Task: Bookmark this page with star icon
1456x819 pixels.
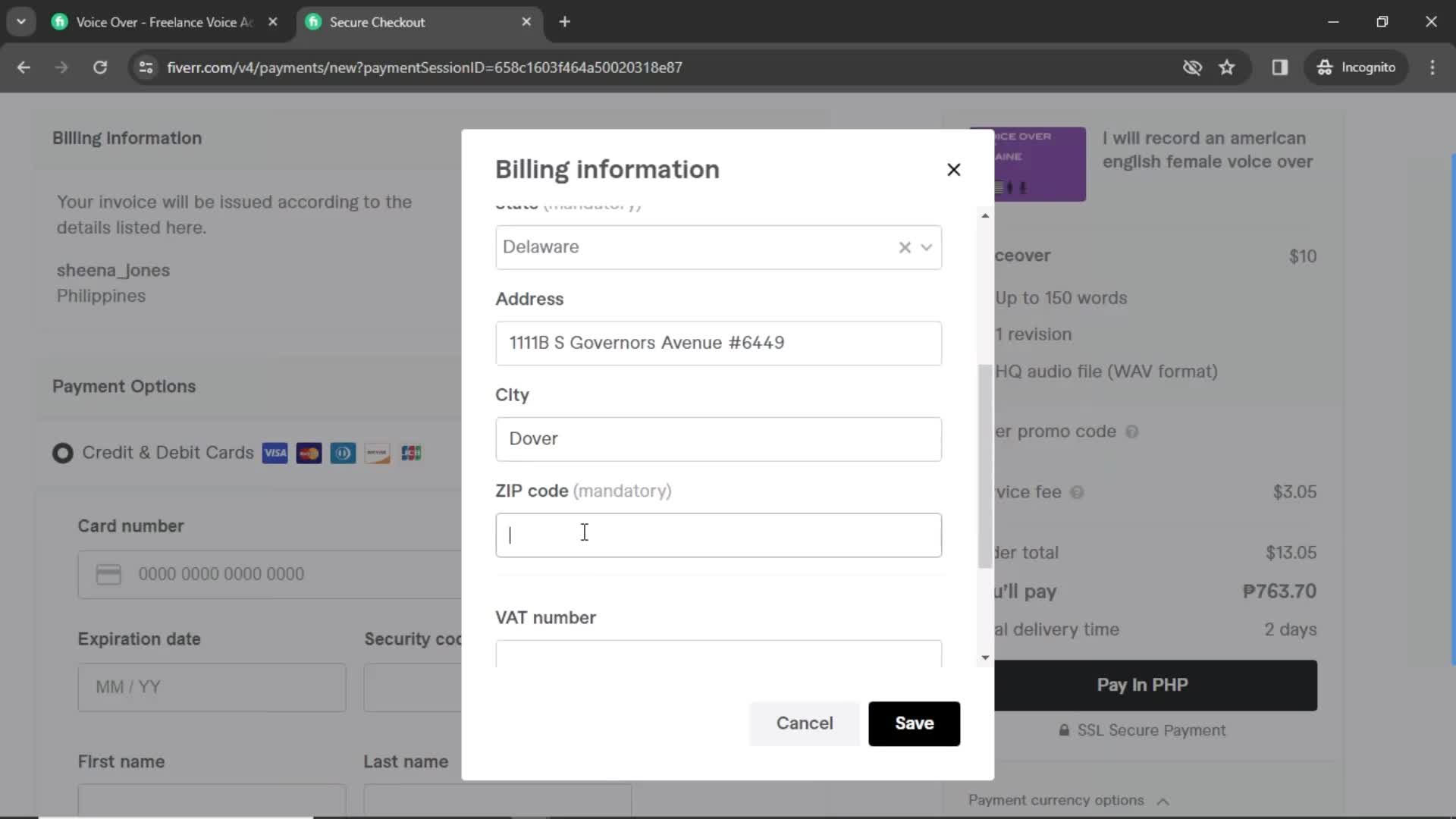Action: pyautogui.click(x=1227, y=67)
